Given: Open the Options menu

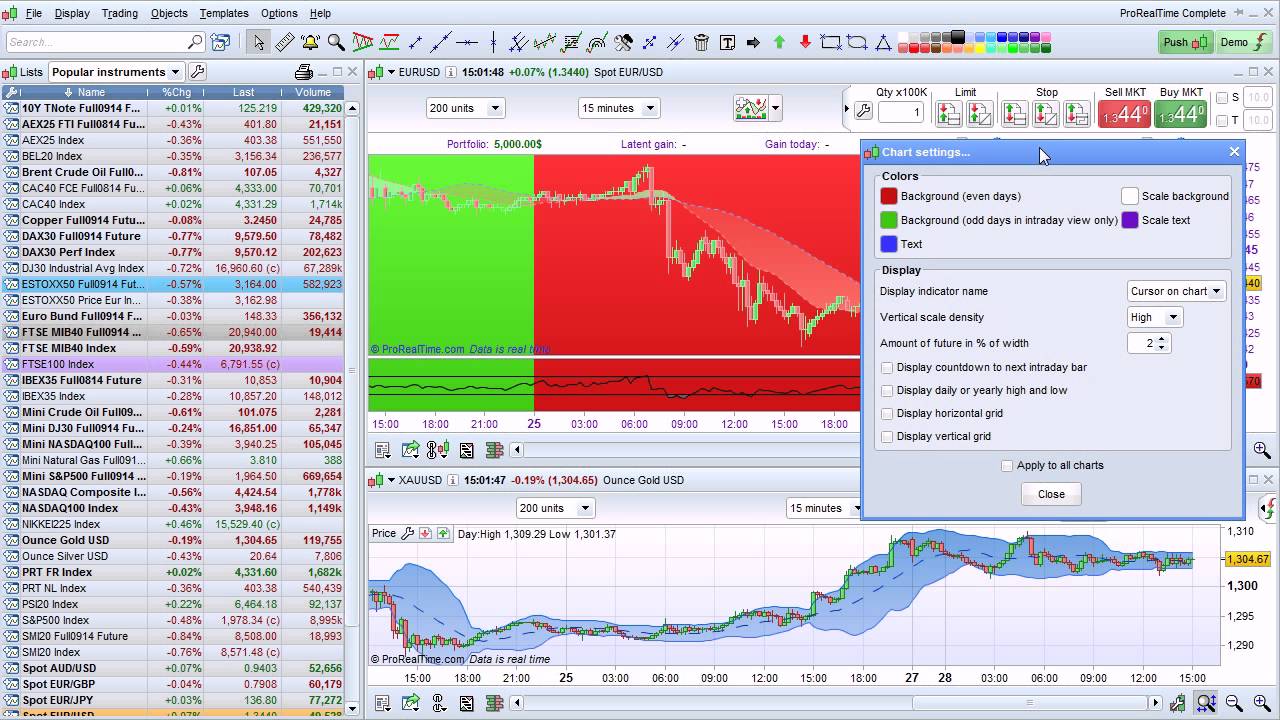Looking at the screenshot, I should click(279, 13).
